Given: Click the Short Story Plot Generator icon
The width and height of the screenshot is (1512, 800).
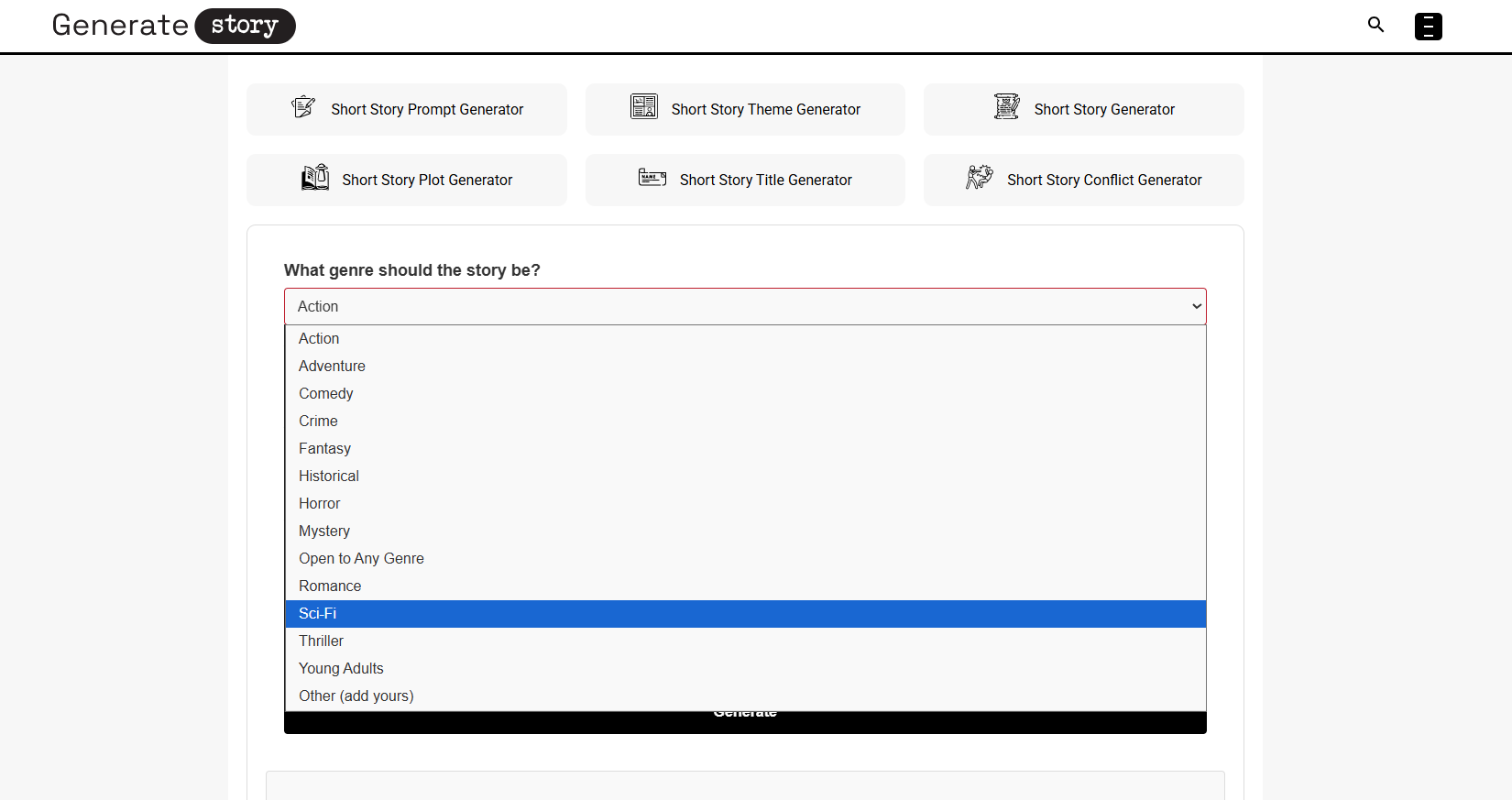Looking at the screenshot, I should [315, 178].
